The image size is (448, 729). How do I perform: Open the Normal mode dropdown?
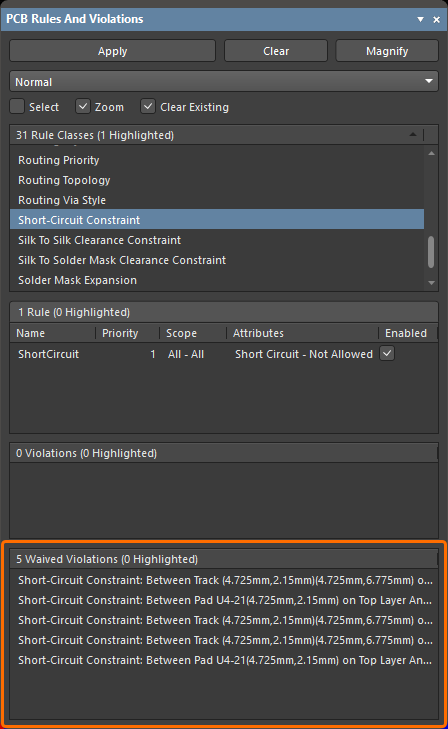pyautogui.click(x=224, y=82)
